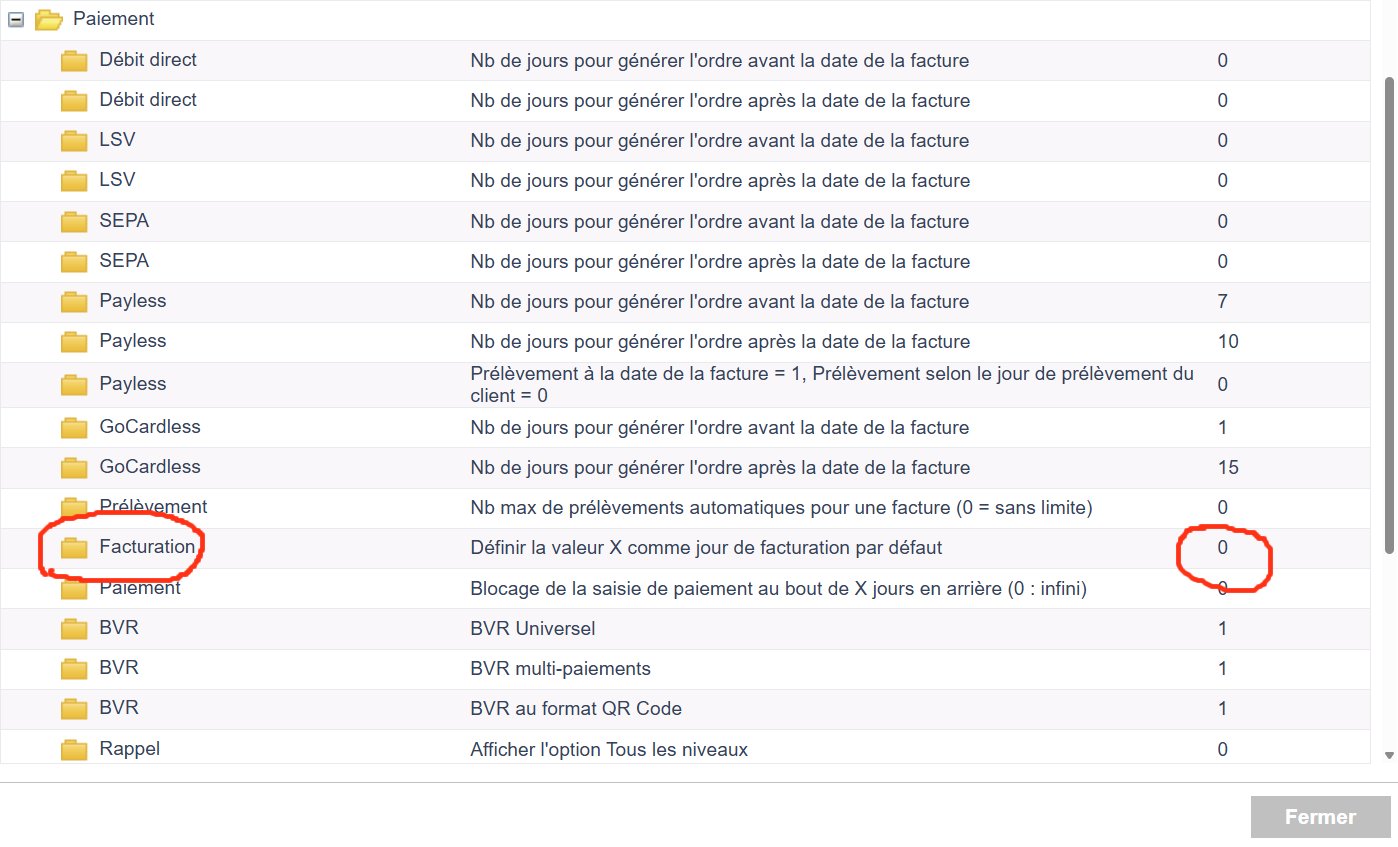Click the SEPA folder icon on the 'avant la date' row
The height and width of the screenshot is (847, 1398).
pos(74,221)
